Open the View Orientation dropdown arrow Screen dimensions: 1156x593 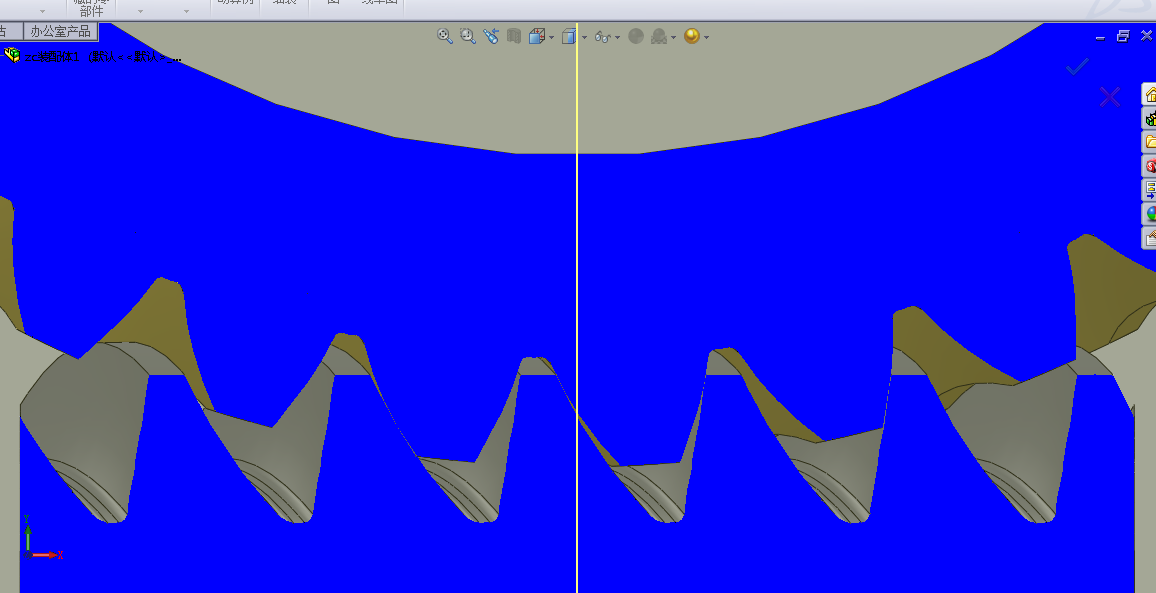point(551,37)
